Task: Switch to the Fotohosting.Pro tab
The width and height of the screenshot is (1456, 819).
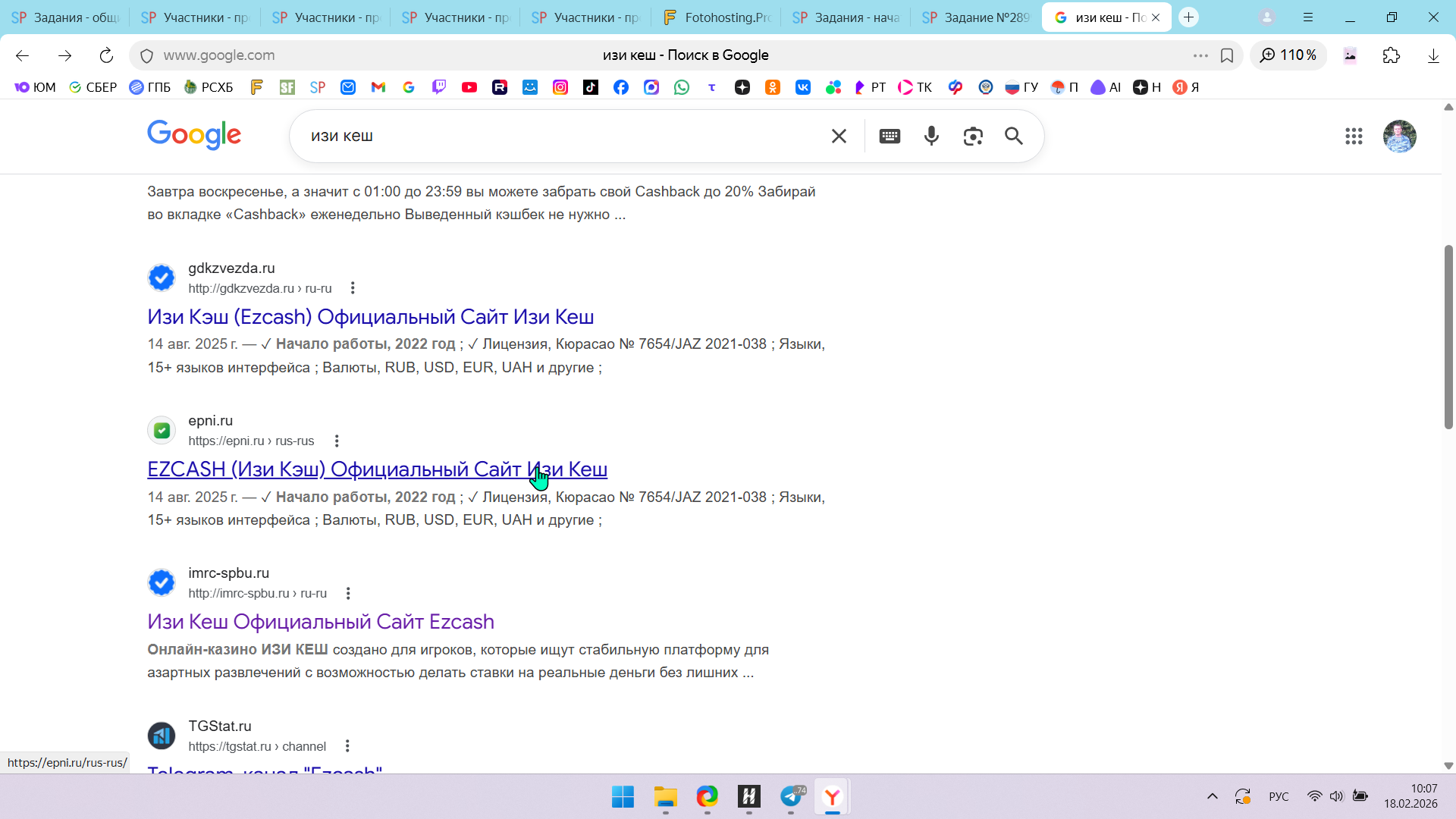Action: [x=715, y=17]
